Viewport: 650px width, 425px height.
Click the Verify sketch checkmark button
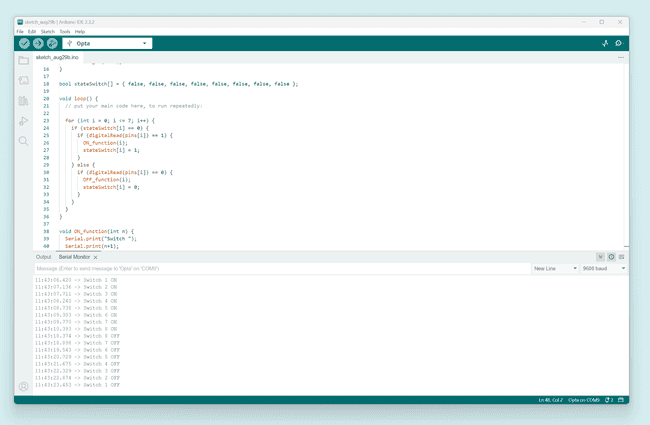pyautogui.click(x=24, y=43)
